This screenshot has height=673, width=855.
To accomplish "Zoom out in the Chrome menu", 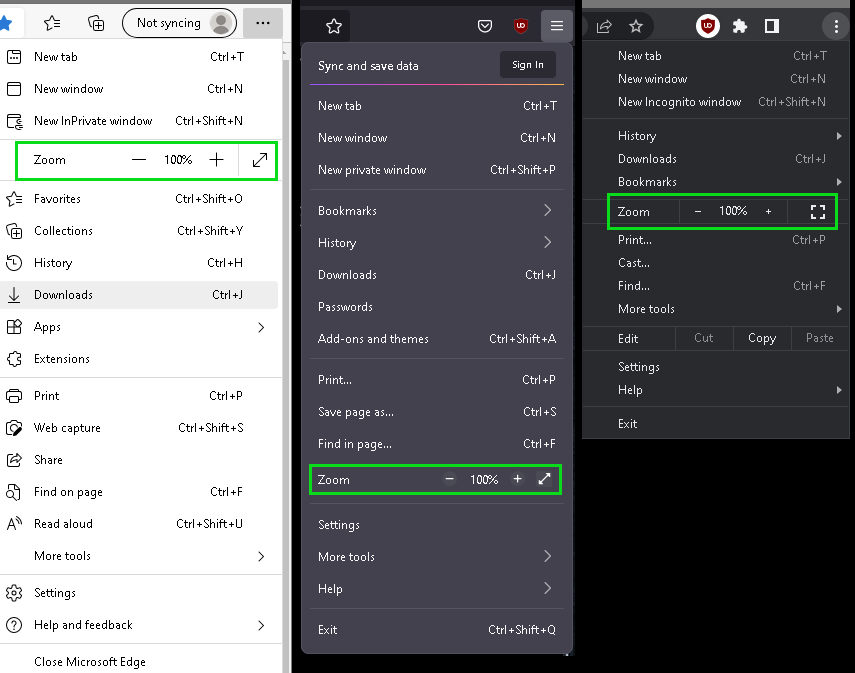I will [698, 212].
